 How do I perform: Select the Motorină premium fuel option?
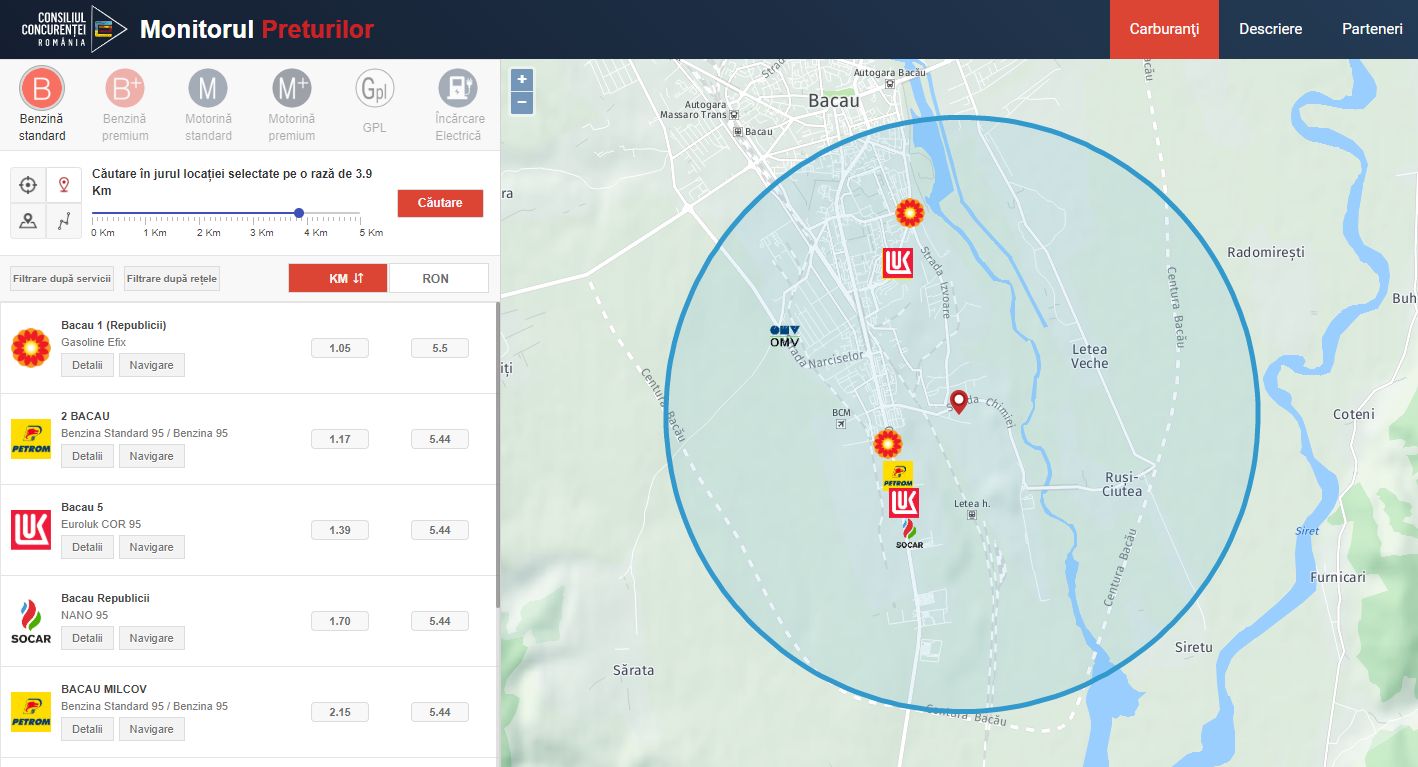pos(291,90)
